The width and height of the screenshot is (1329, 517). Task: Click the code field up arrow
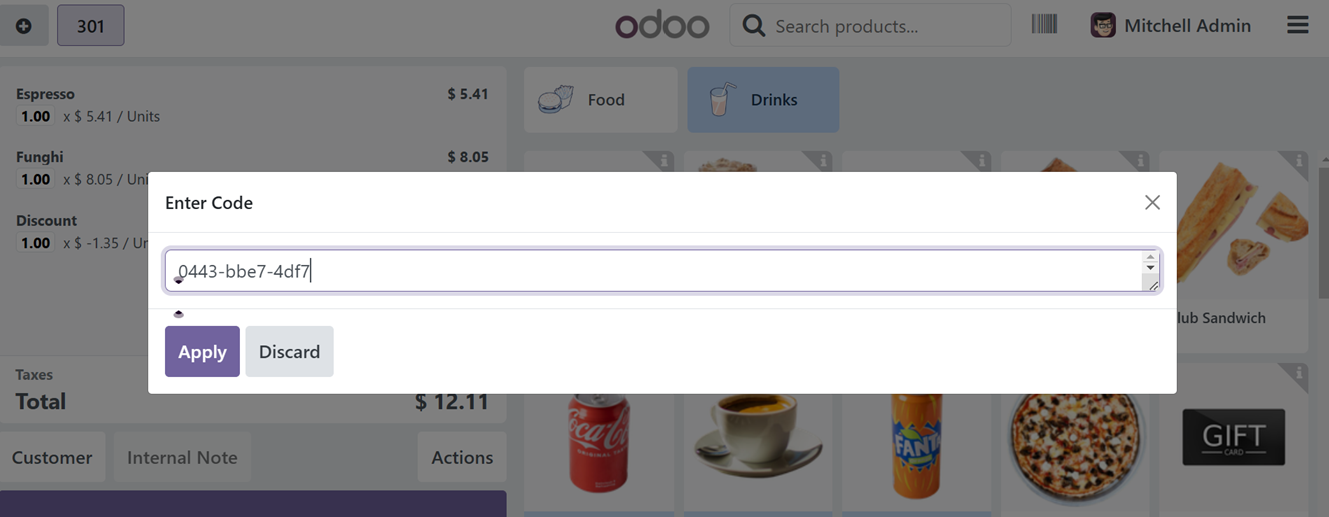click(1150, 258)
